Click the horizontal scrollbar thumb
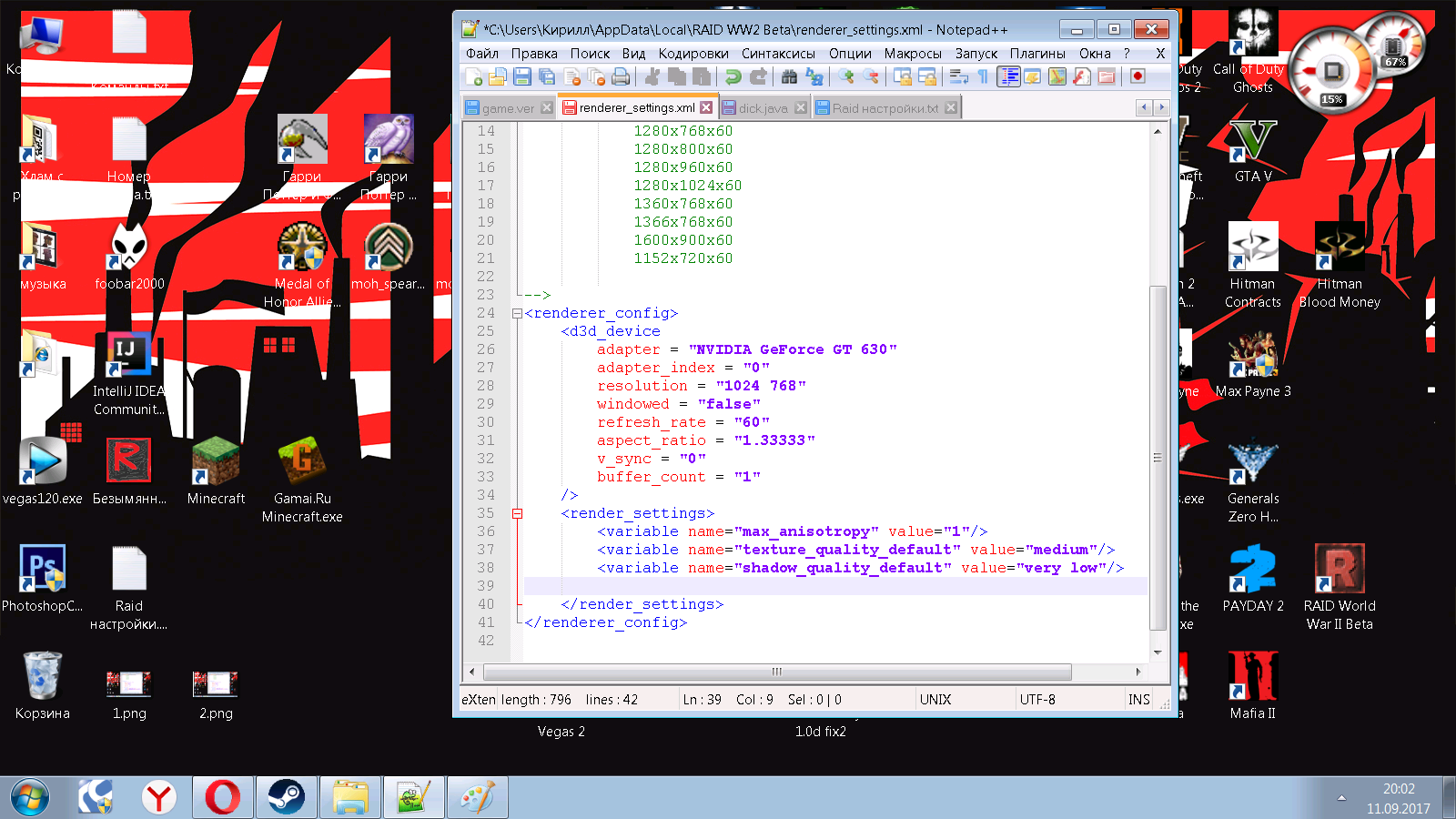The image size is (1456, 819). 777,672
